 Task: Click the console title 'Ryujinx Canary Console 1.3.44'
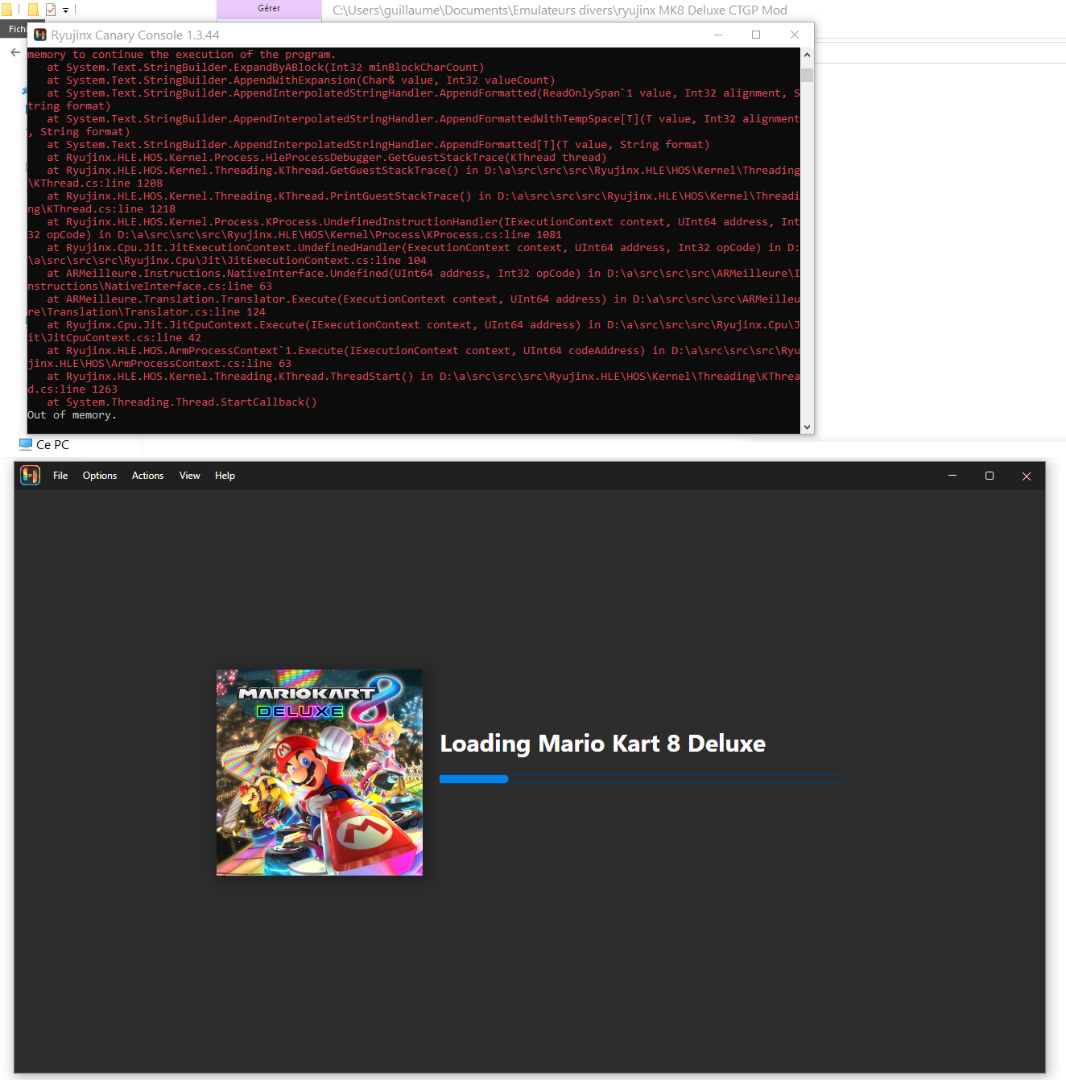[135, 35]
